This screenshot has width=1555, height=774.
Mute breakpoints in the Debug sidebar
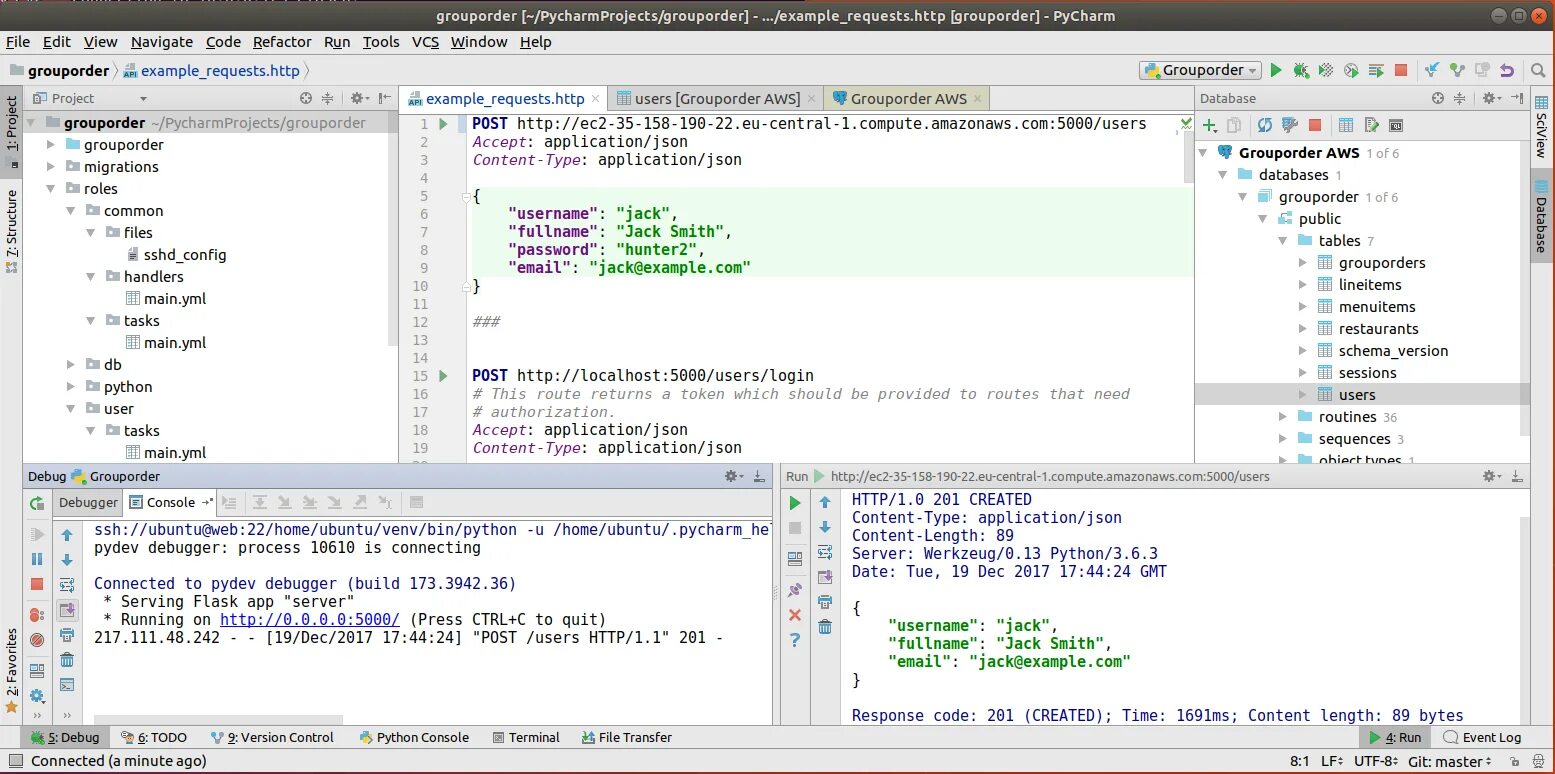(37, 640)
